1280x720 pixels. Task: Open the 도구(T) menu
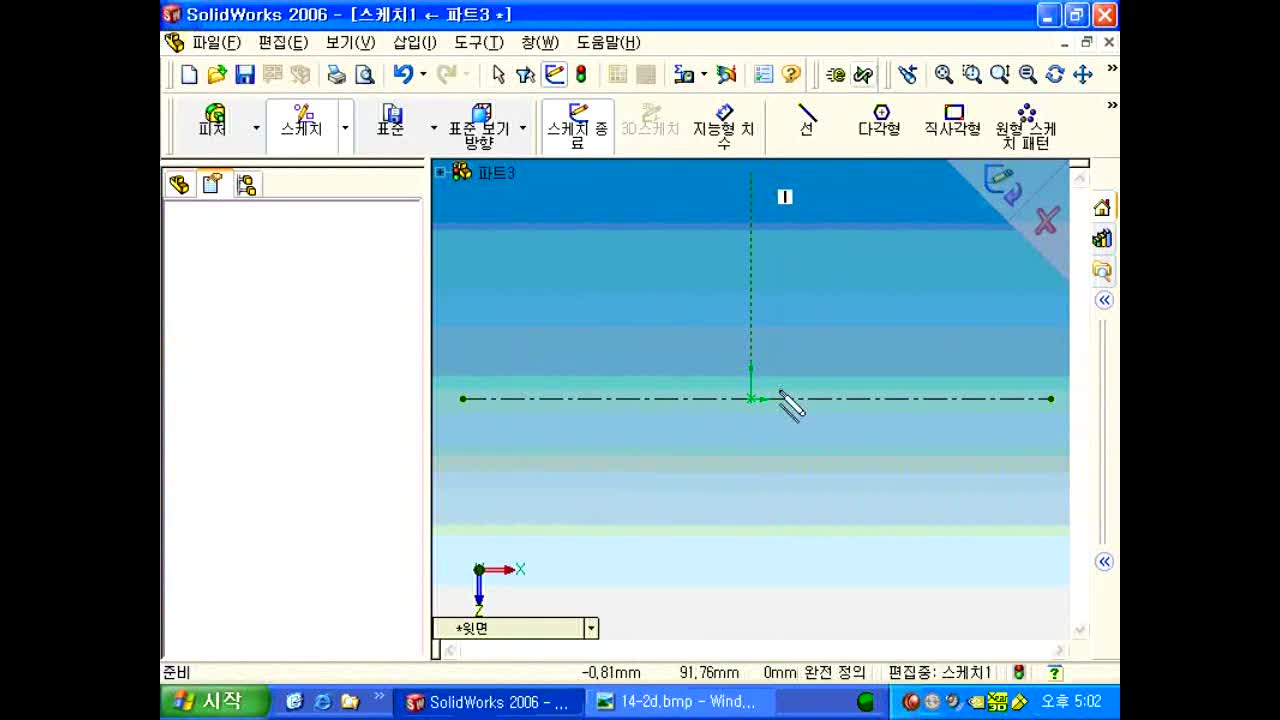pos(479,42)
